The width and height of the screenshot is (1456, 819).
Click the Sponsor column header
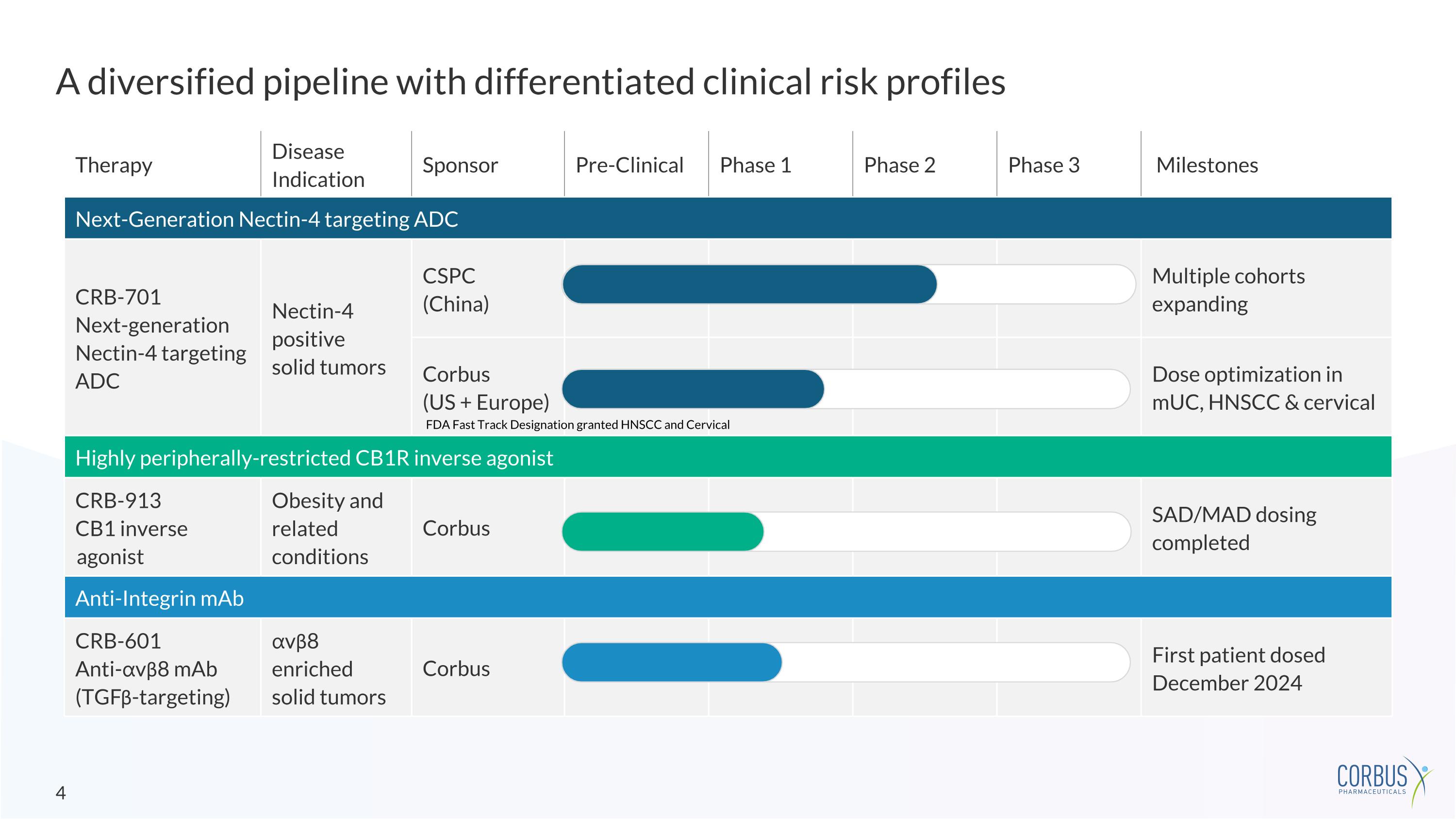coord(460,165)
